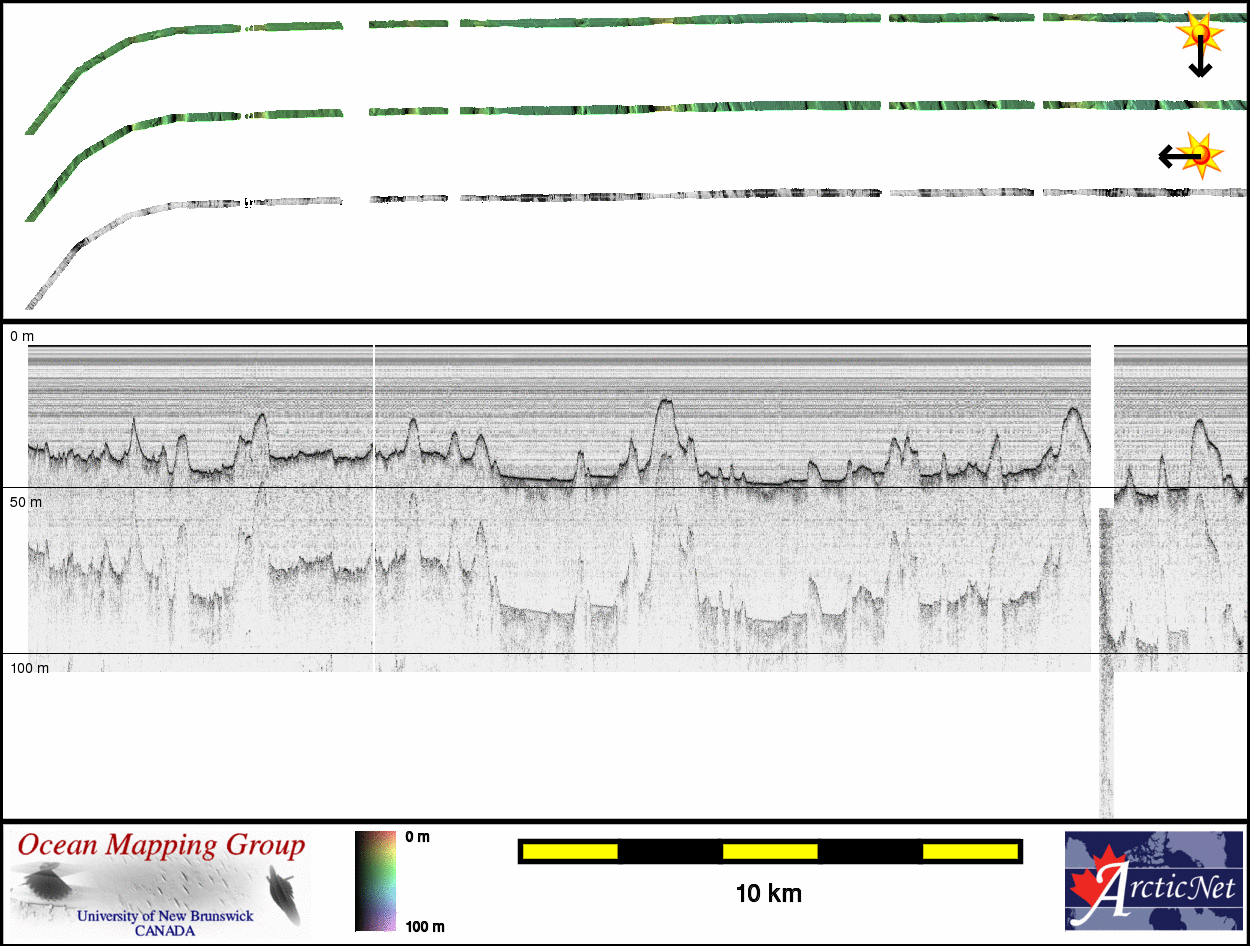Click the thin white vertical gap in sonar profile
Screen dimensions: 1250x946
(374, 500)
